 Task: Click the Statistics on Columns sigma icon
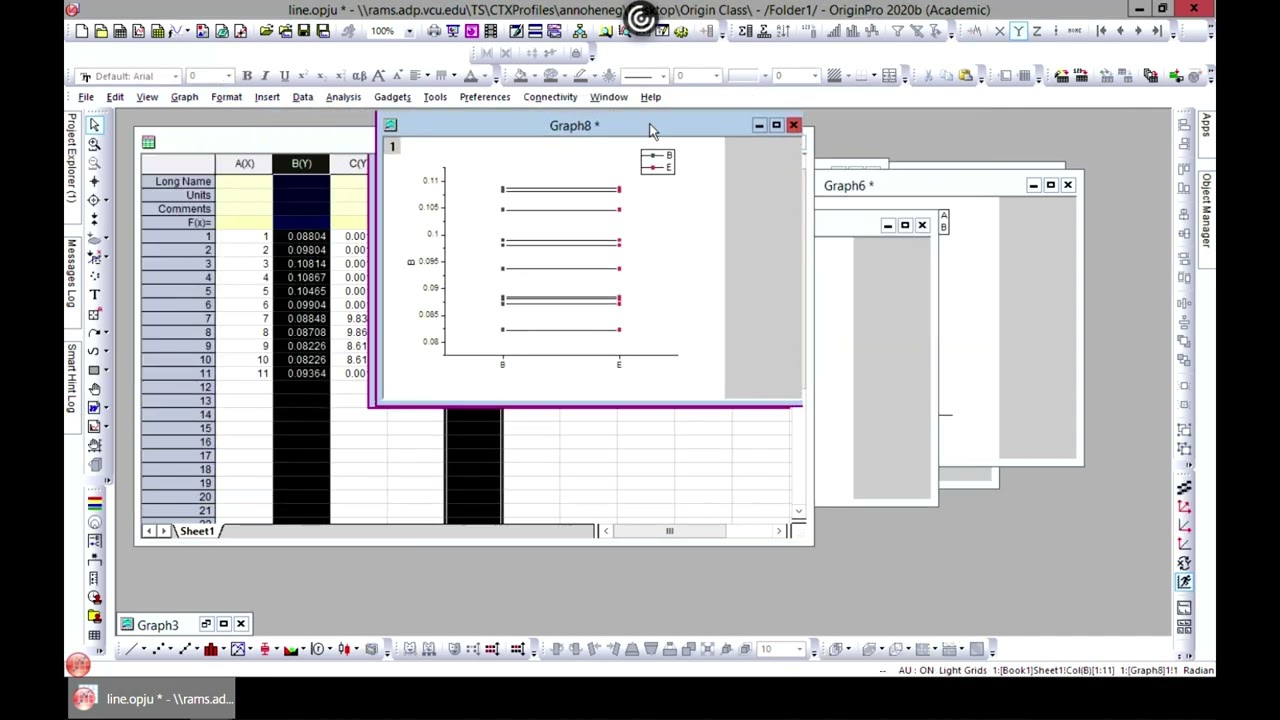745,31
